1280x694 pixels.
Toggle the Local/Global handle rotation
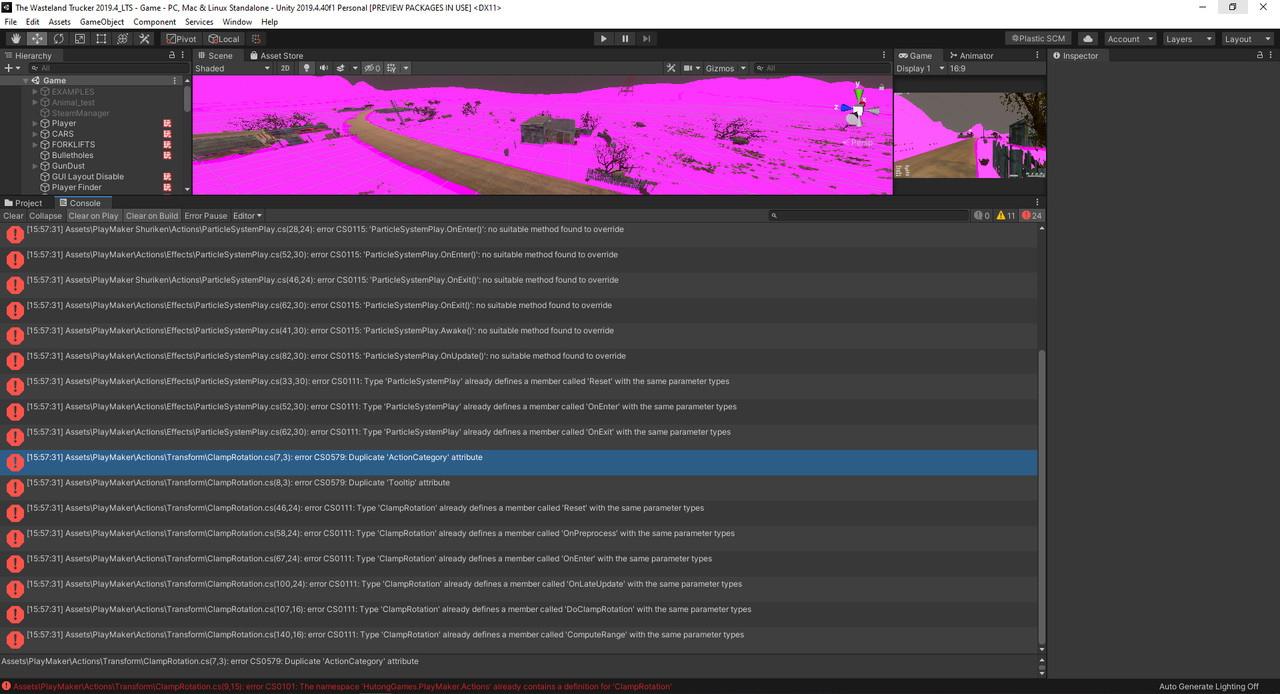pos(223,39)
